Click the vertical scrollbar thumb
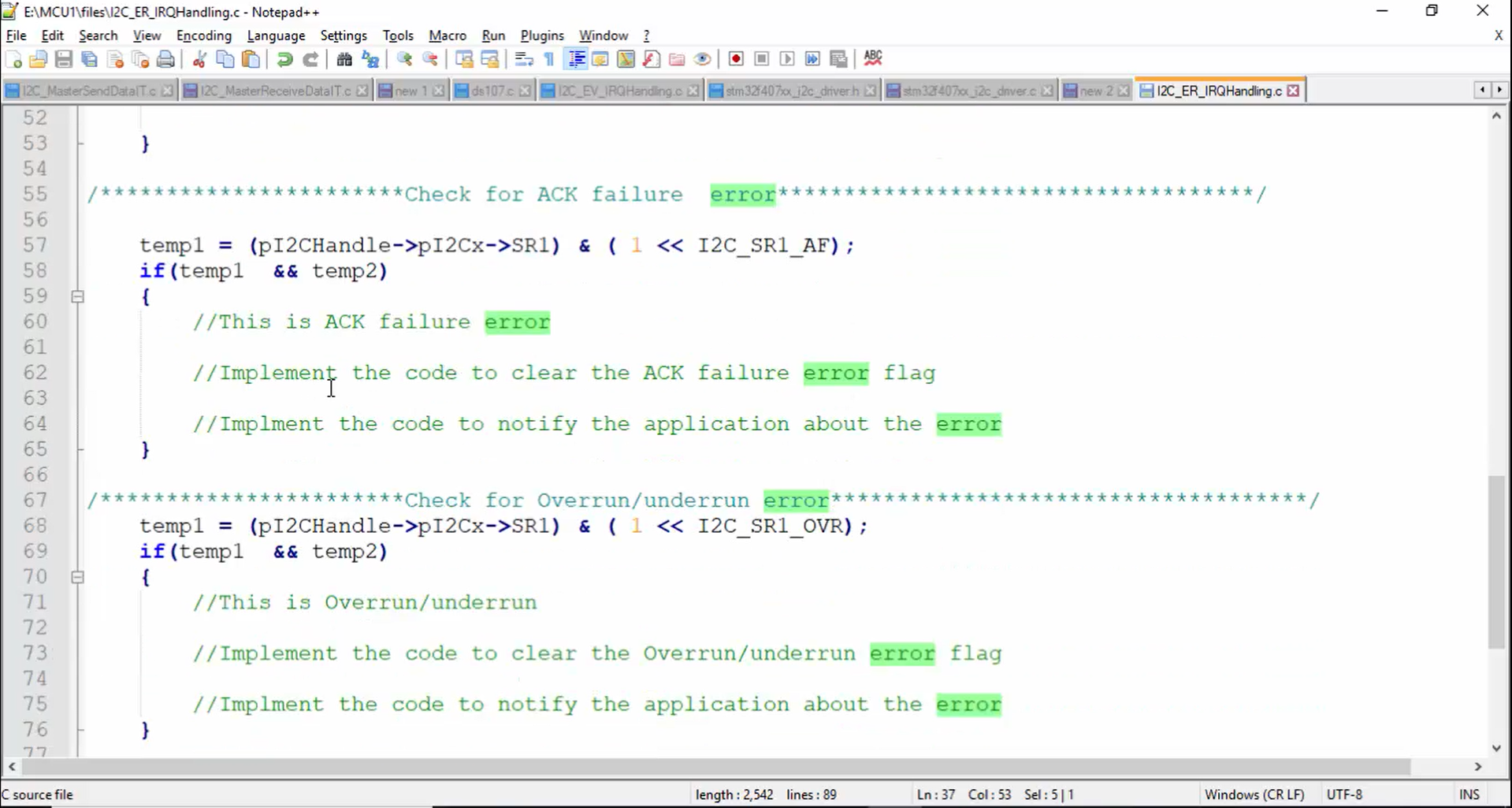This screenshot has height=808, width=1512. coord(1496,561)
